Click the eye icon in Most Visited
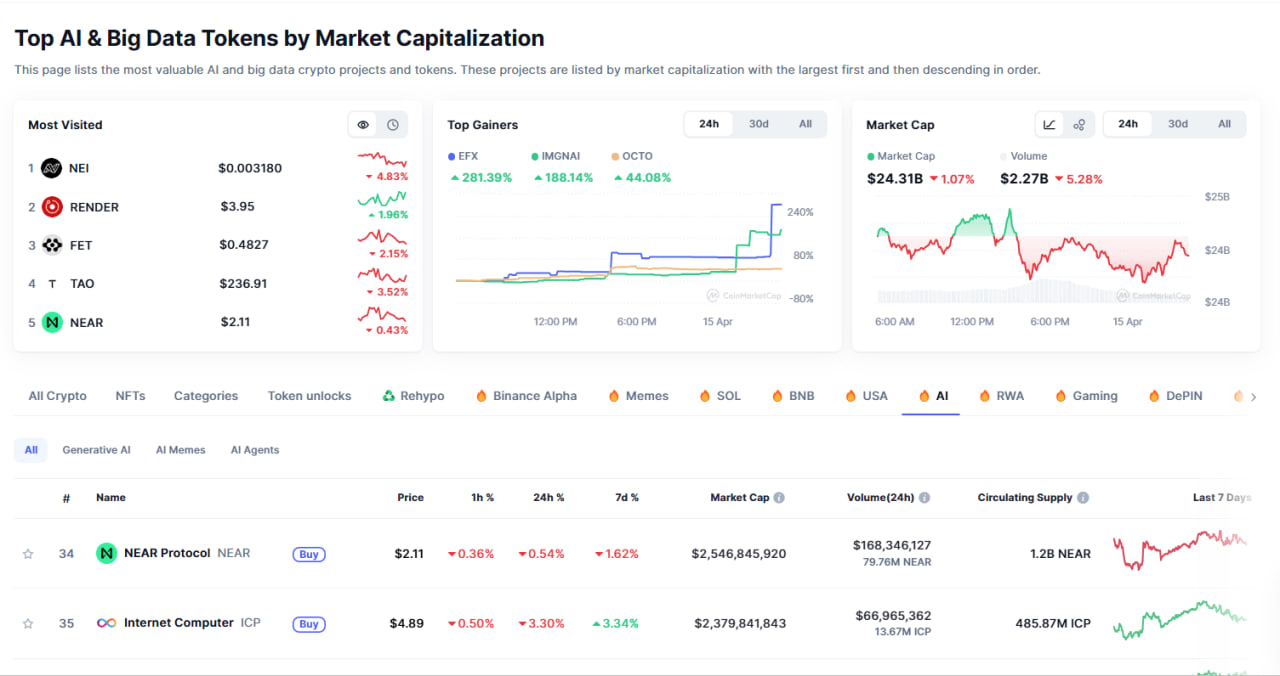 click(x=363, y=125)
